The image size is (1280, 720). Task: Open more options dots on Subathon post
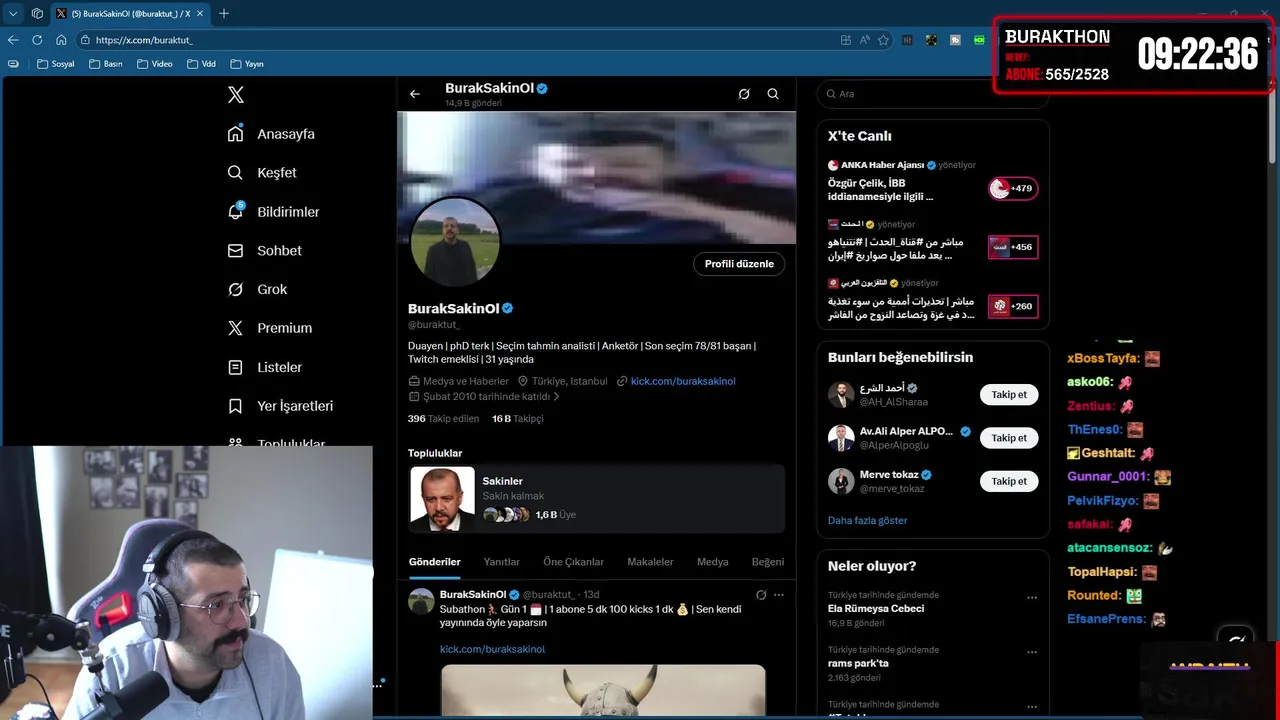pos(779,595)
